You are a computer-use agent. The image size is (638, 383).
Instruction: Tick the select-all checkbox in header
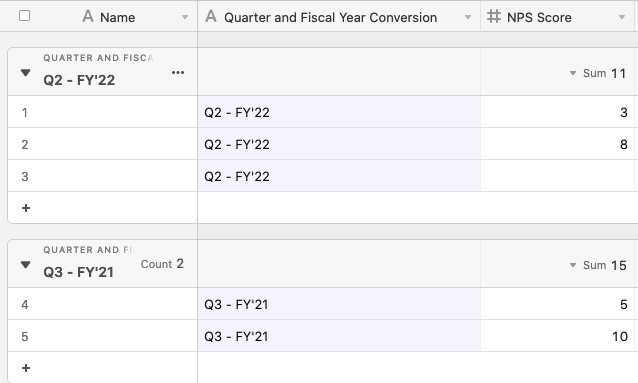pyautogui.click(x=24, y=16)
